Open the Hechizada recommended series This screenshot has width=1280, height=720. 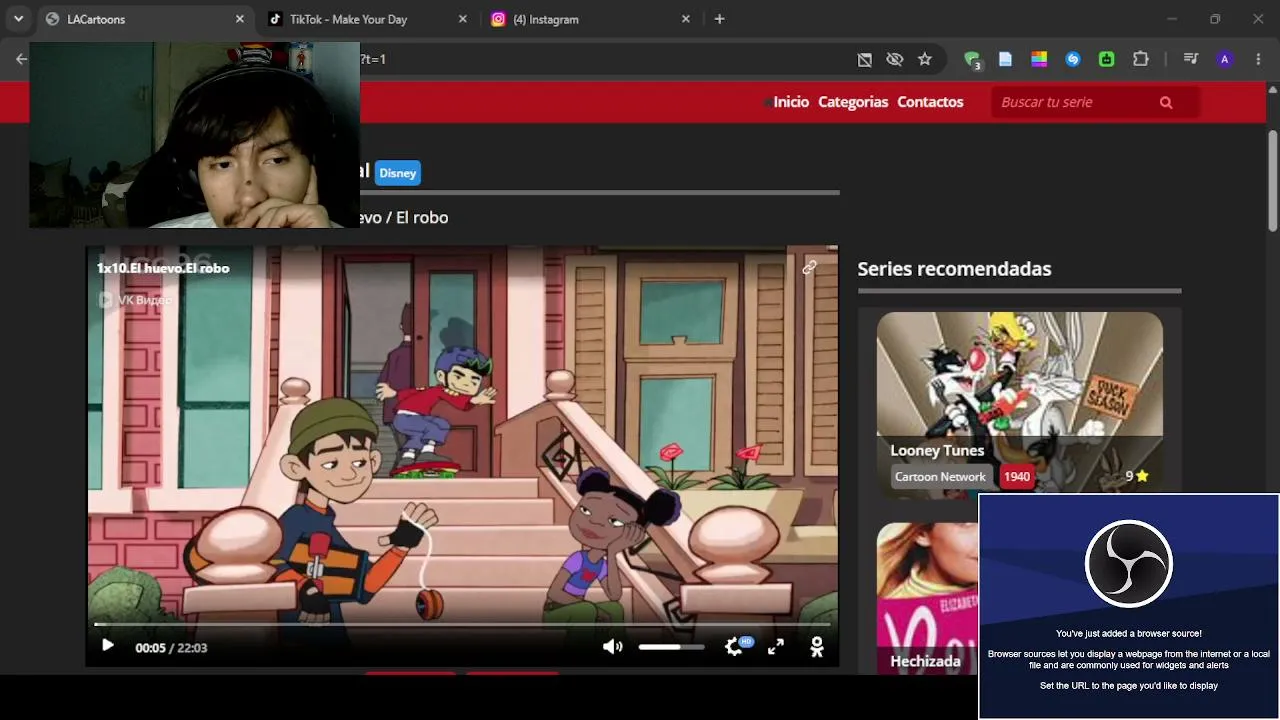[x=927, y=598]
